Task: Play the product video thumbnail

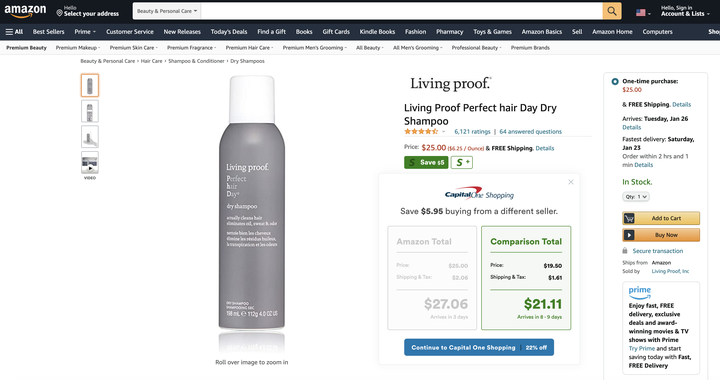Action: [x=90, y=163]
